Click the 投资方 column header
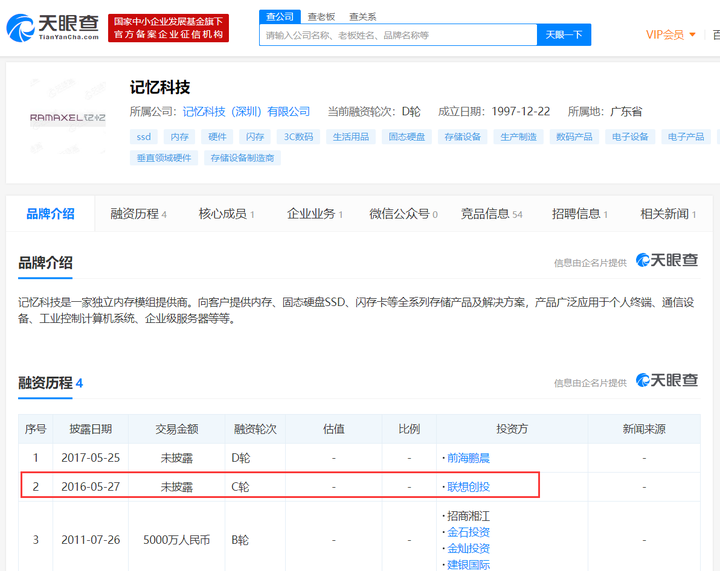 (512, 429)
